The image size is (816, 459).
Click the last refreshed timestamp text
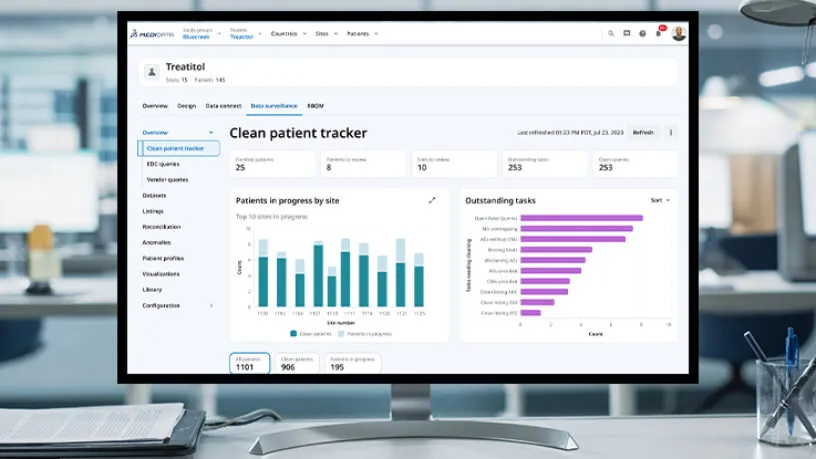[x=570, y=133]
